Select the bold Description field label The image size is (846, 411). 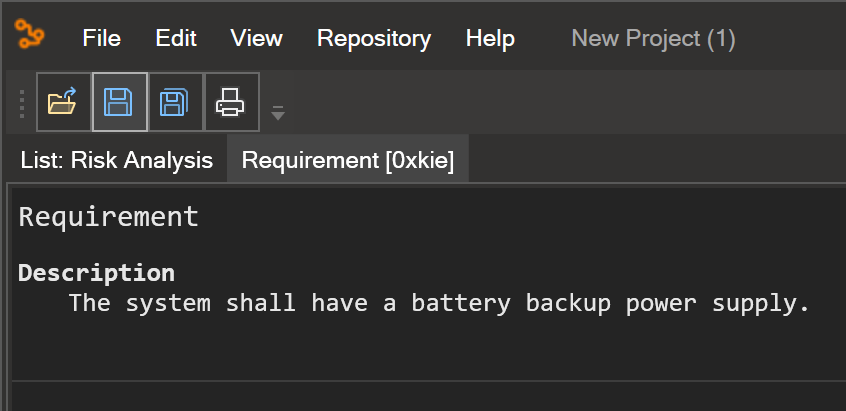point(96,273)
